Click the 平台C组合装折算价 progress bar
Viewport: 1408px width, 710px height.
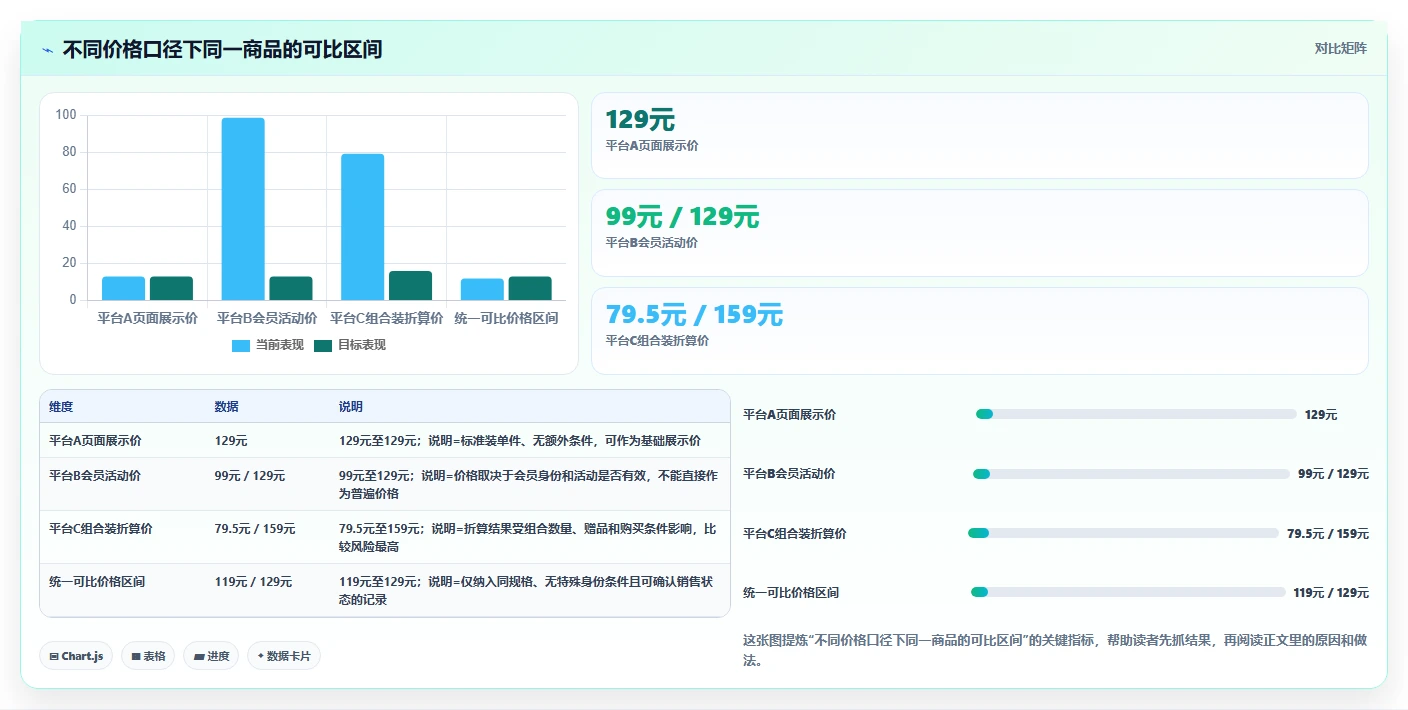coord(1123,533)
